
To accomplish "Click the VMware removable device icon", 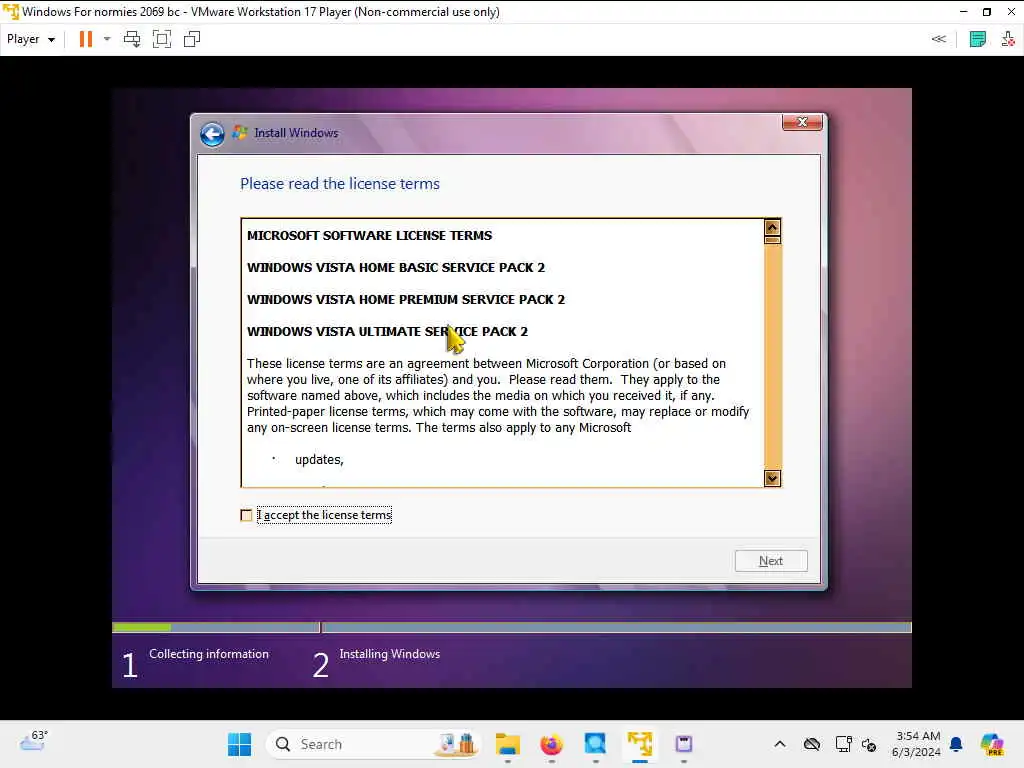I will click(x=1008, y=39).
